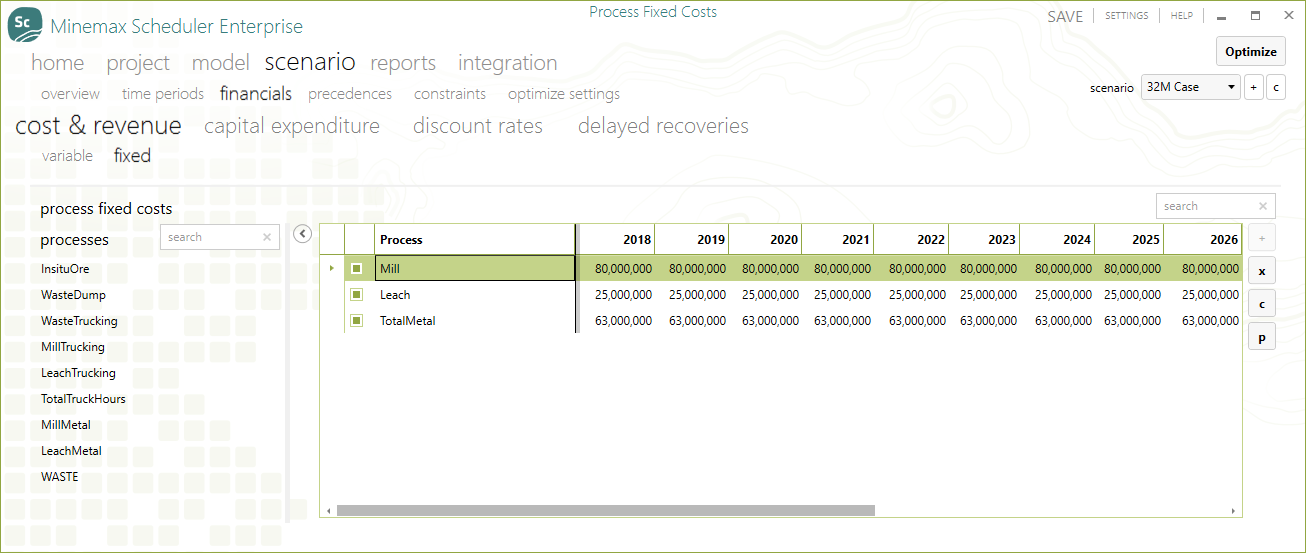Click TotalMetal 2020 value 63,000,000
The image size is (1306, 553).
tap(770, 320)
